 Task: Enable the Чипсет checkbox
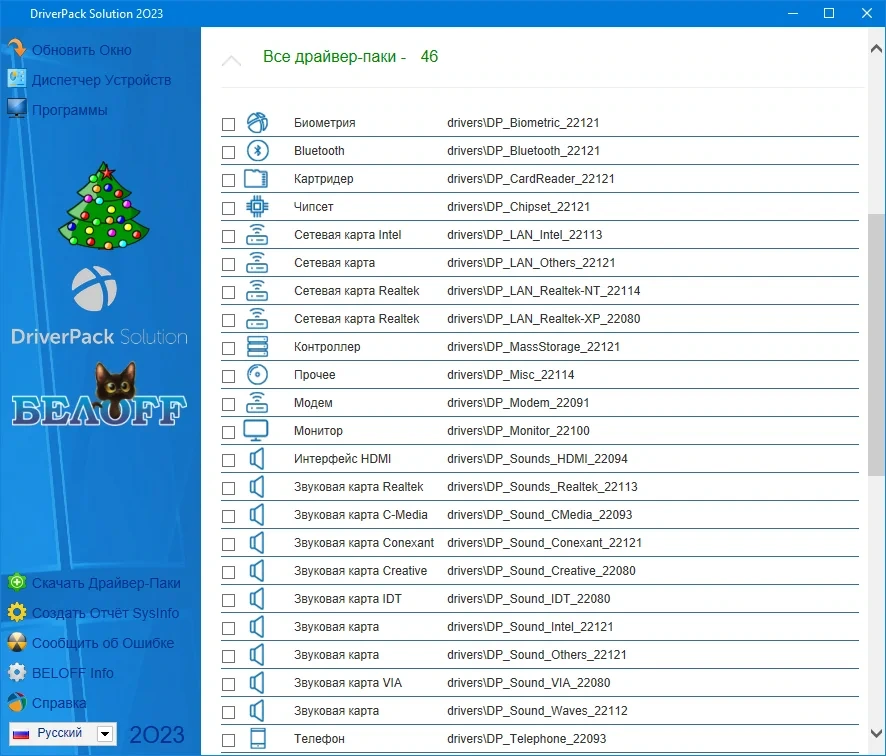[x=228, y=208]
